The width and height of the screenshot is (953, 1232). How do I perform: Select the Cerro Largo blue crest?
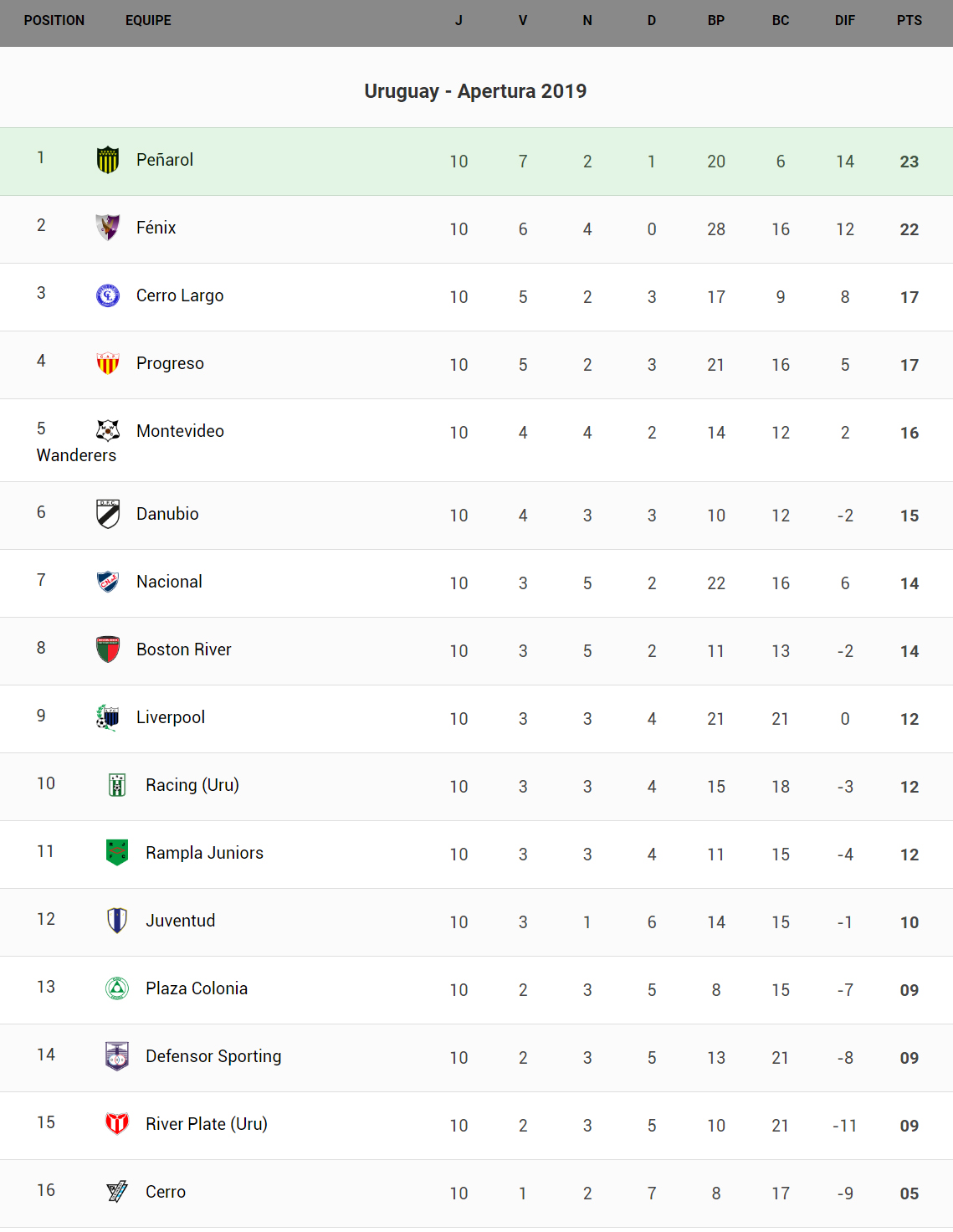point(108,295)
